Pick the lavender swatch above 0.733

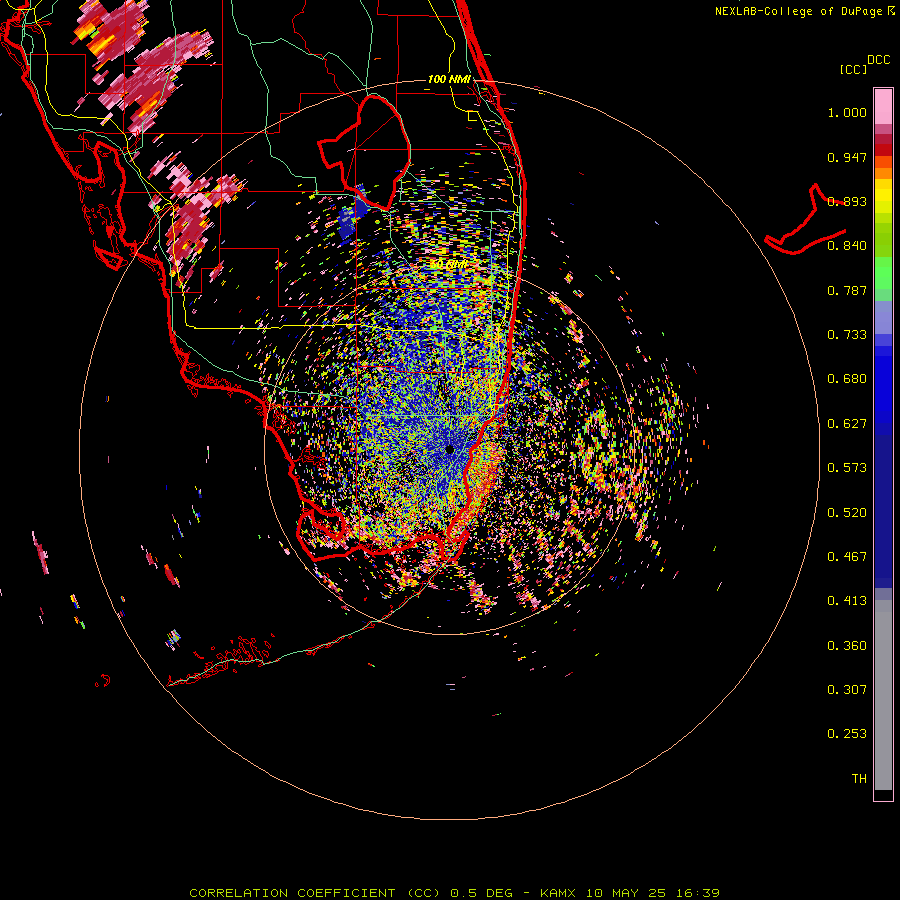point(883,317)
